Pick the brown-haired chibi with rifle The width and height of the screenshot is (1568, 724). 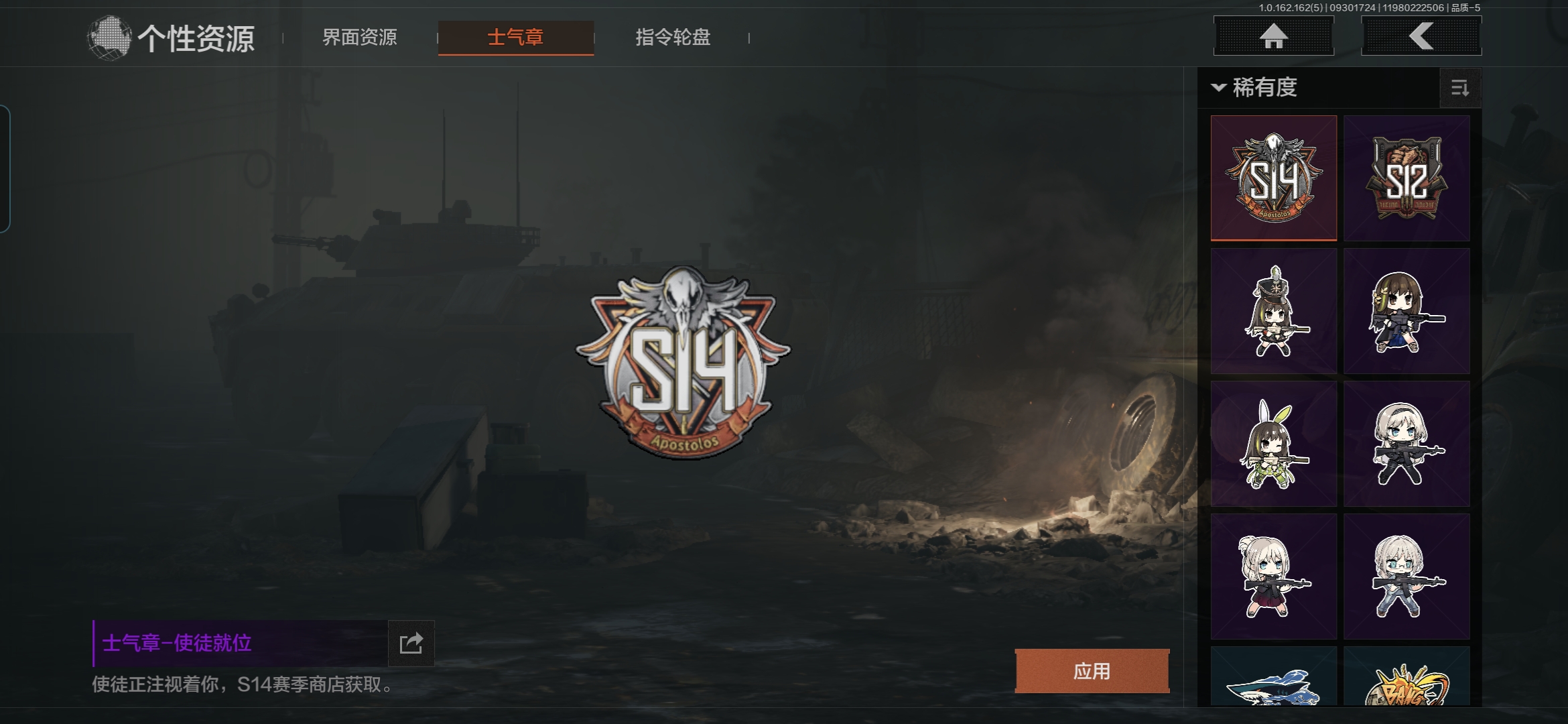pos(1407,311)
